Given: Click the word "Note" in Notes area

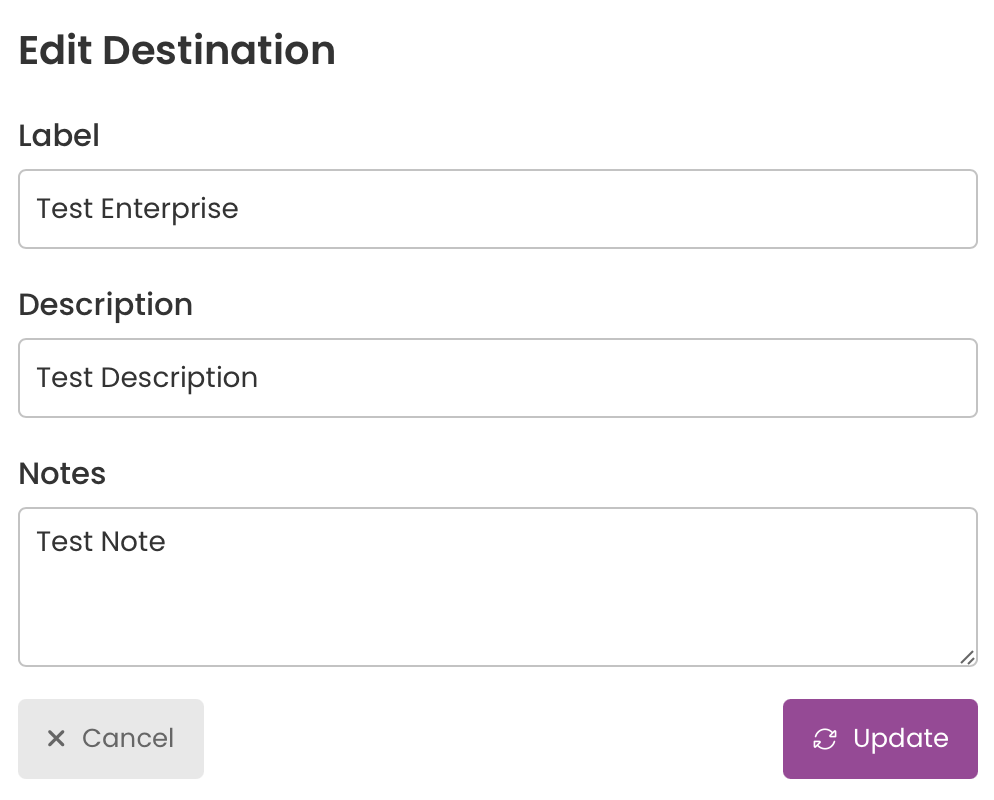Looking at the screenshot, I should 133,542.
